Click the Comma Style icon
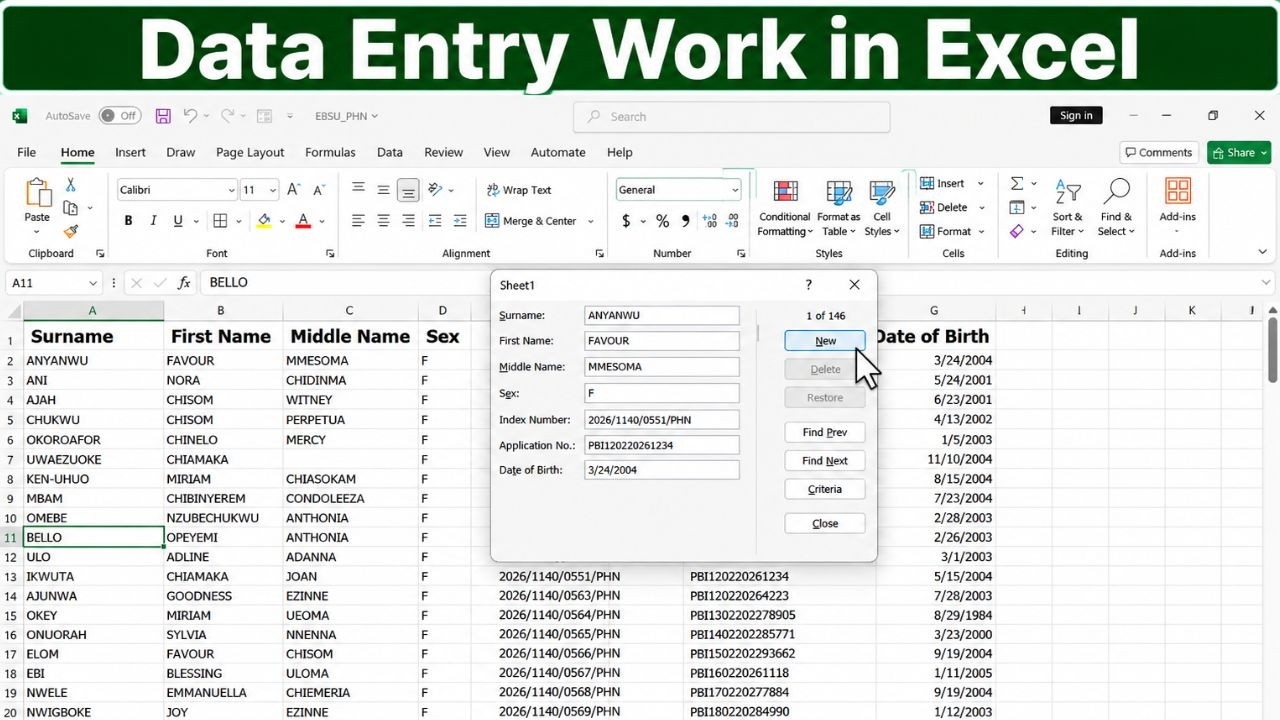This screenshot has height=720, width=1280. [x=686, y=221]
